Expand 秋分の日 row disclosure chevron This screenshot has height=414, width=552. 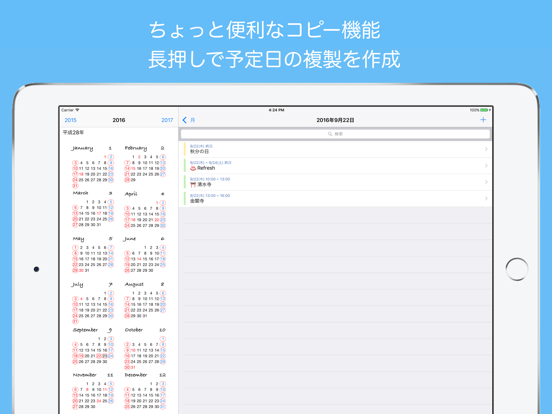click(x=486, y=149)
